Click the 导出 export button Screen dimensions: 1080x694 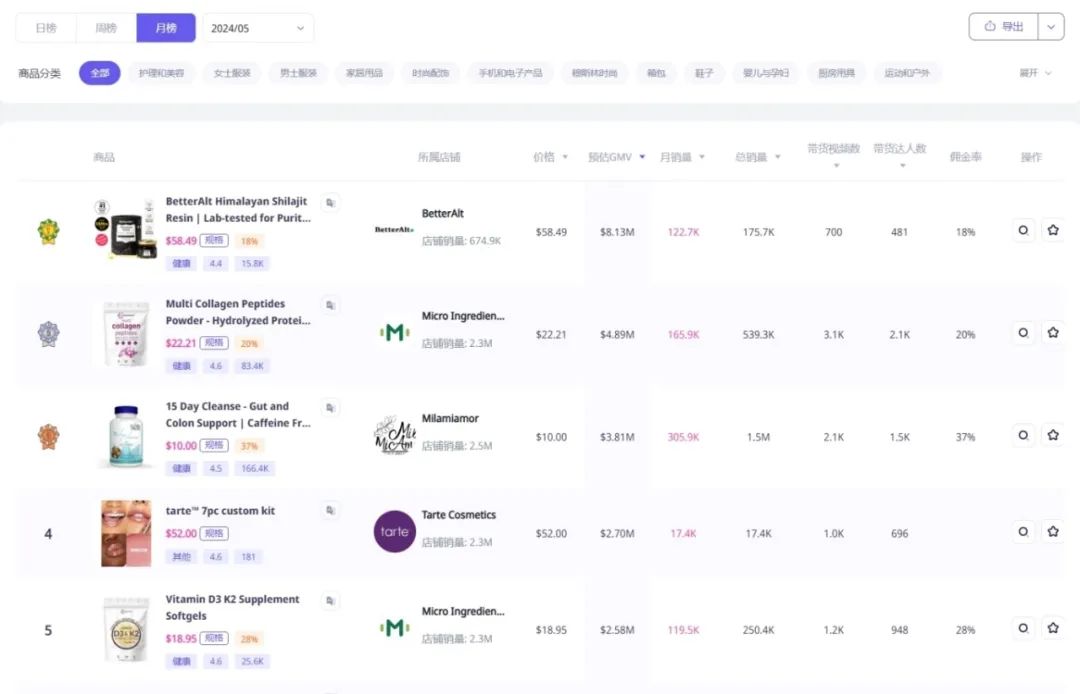click(1004, 27)
